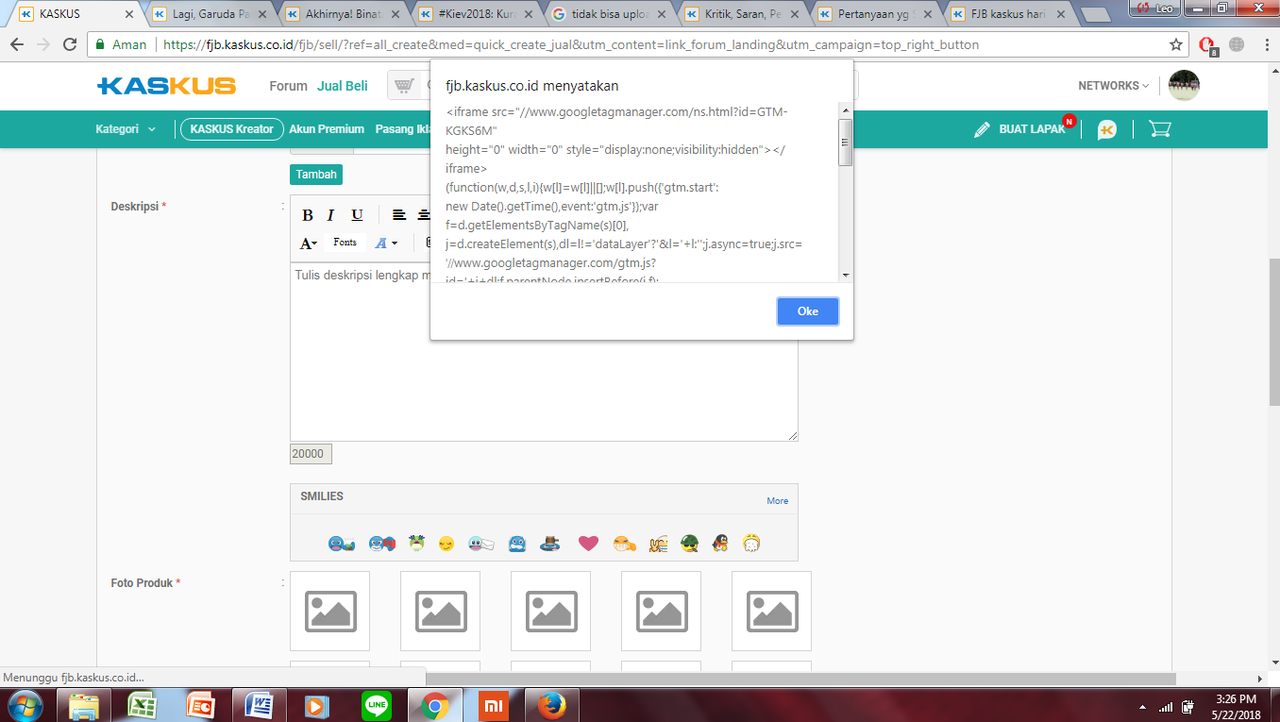Open the KASKUS chat bubble icon
1280x722 pixels.
click(1107, 129)
